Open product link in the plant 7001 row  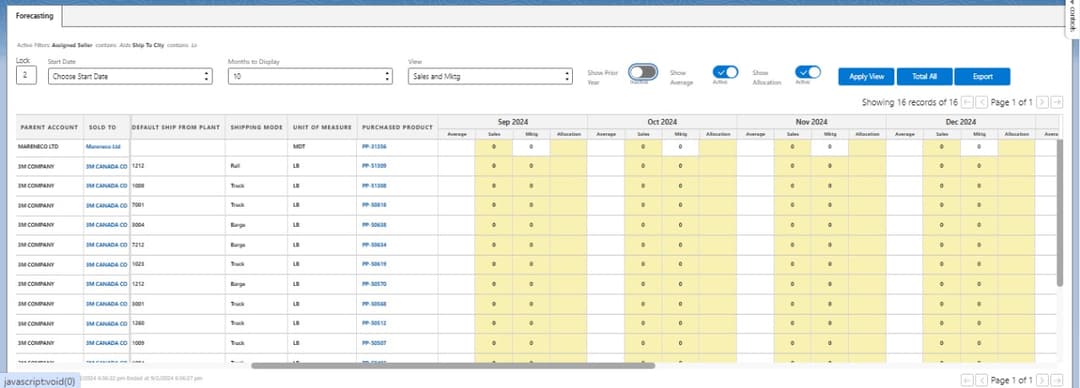click(x=374, y=205)
